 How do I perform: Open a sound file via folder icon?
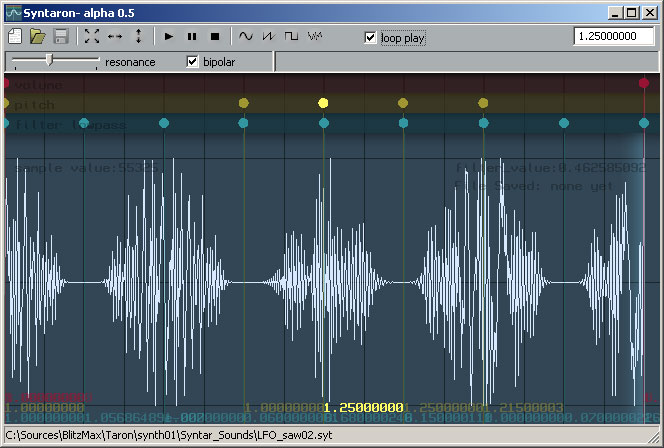point(38,36)
